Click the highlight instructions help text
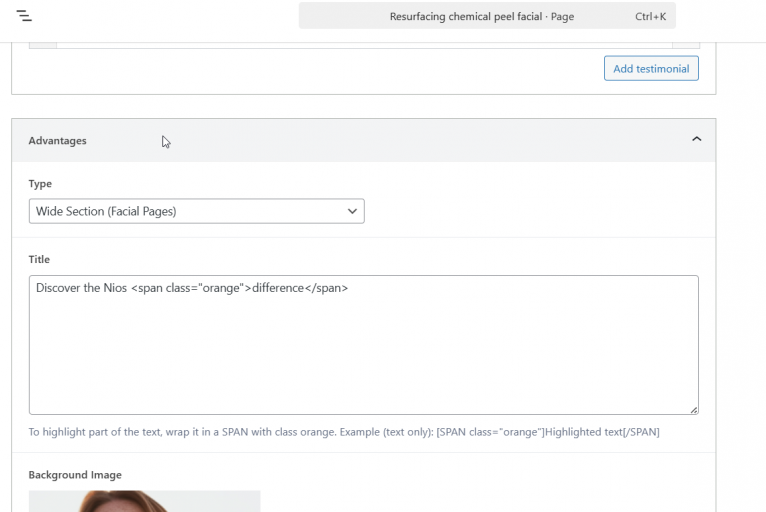Viewport: 766px width, 512px height. point(344,432)
